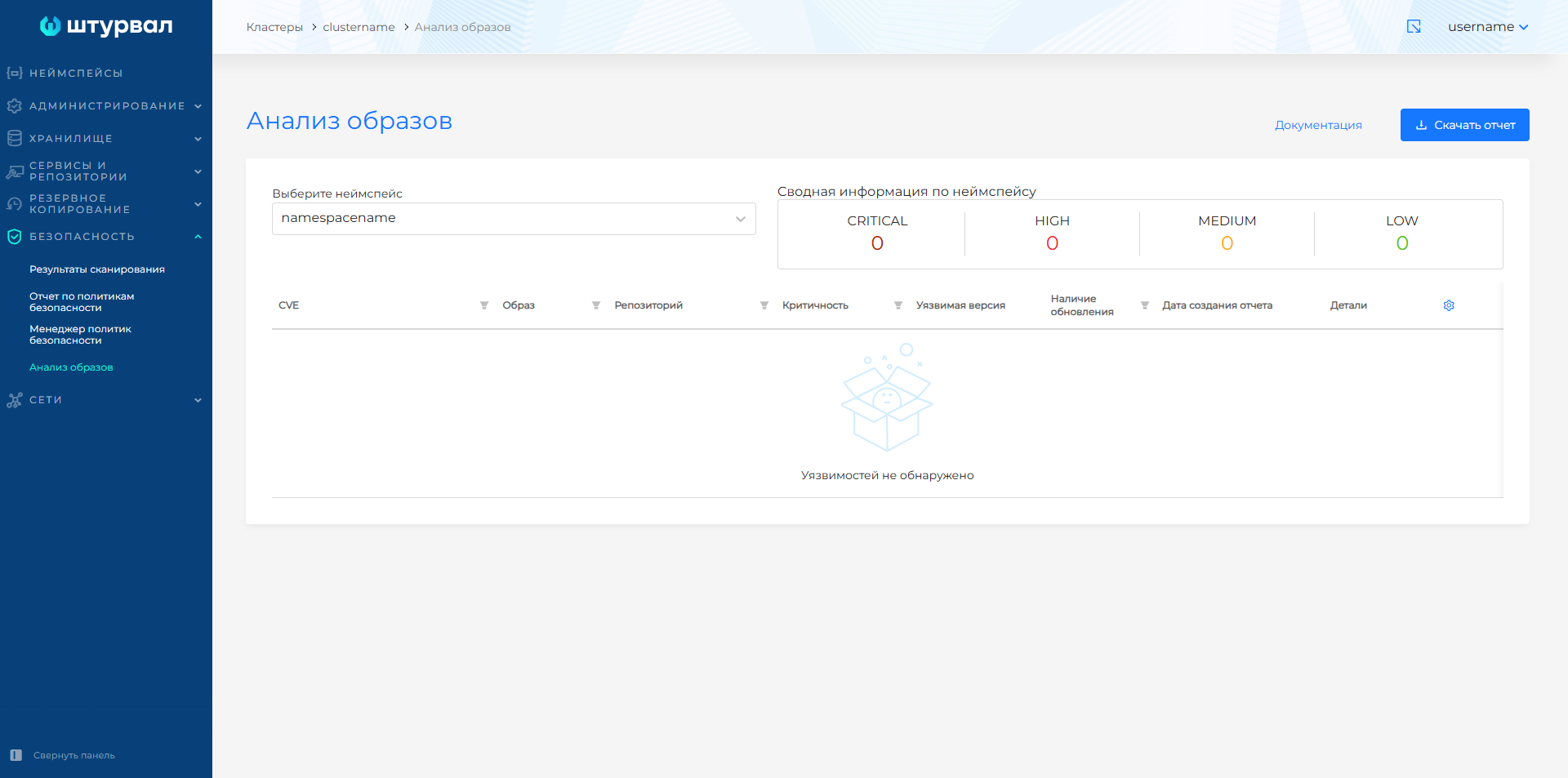Open the username account menu
1568x778 pixels.
[x=1487, y=27]
